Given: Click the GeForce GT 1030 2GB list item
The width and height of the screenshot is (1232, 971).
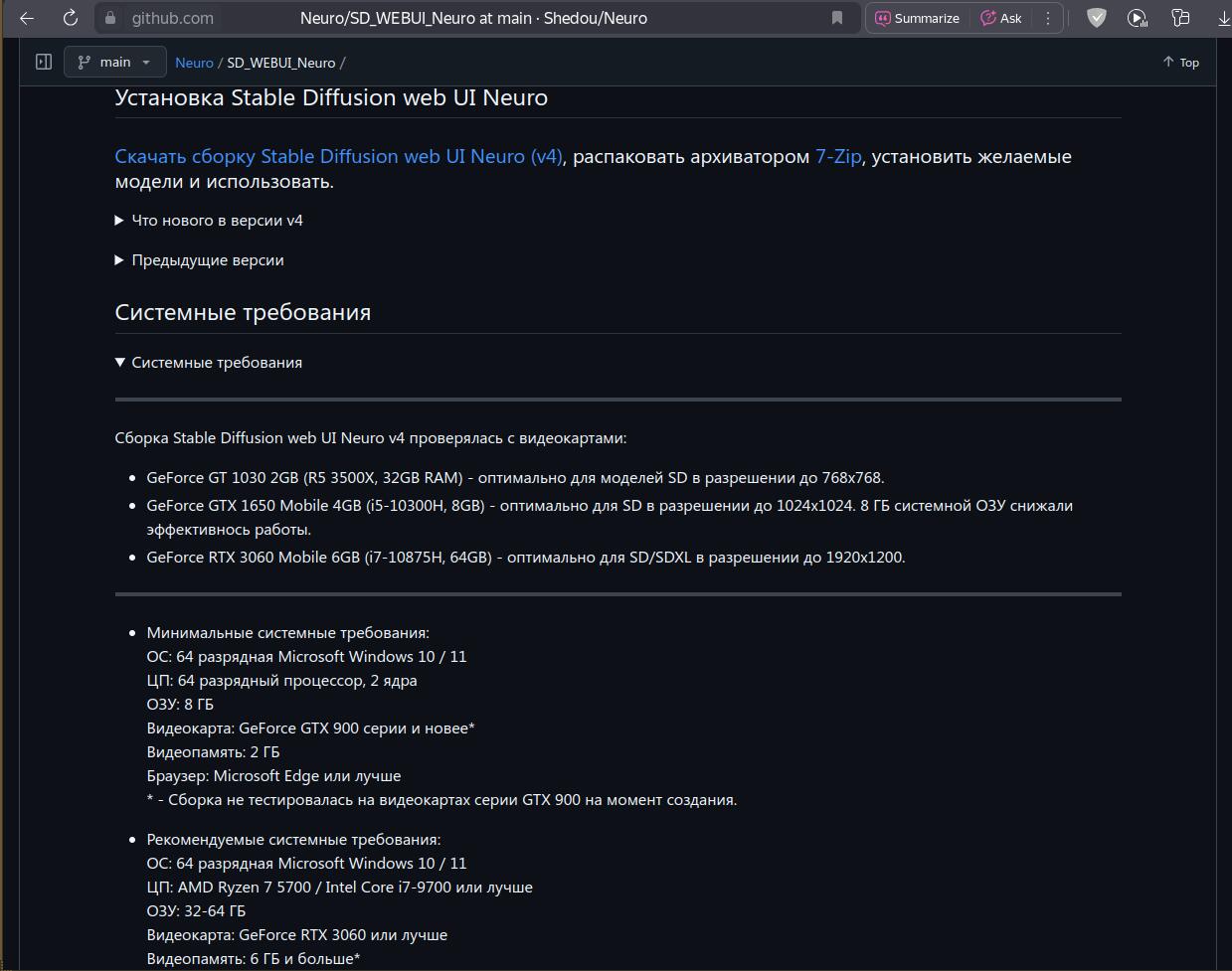Looking at the screenshot, I should tap(515, 478).
